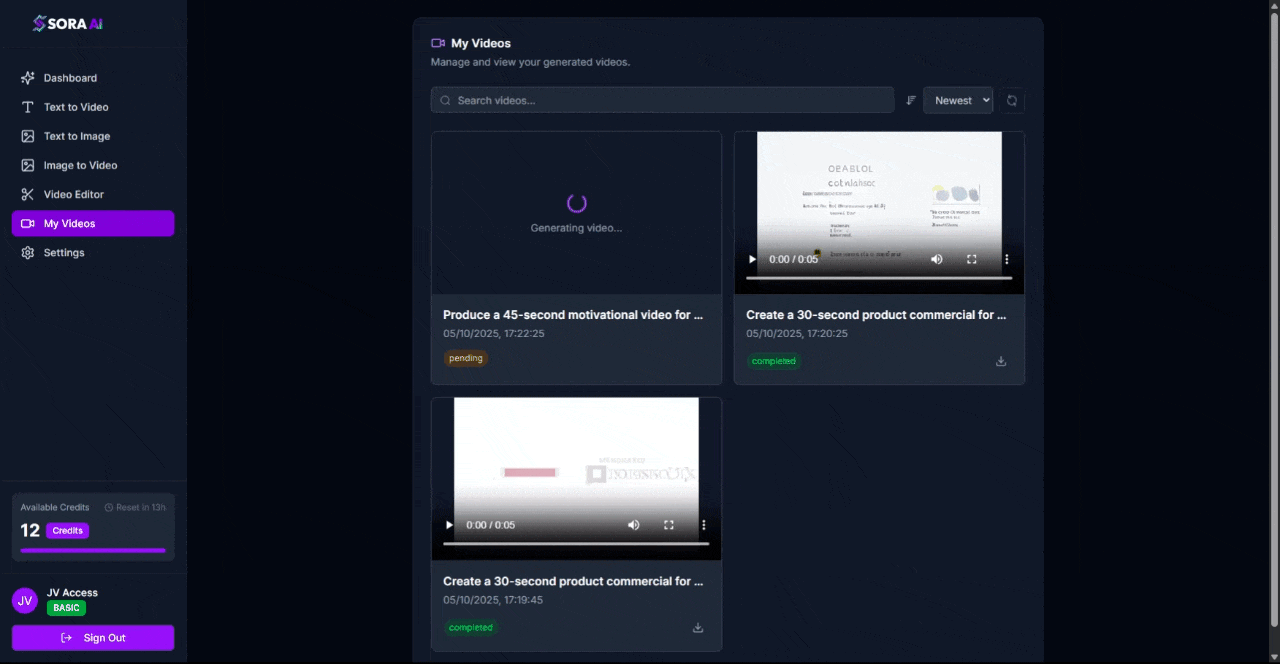Download the 17:19:45 completed video

click(x=698, y=627)
